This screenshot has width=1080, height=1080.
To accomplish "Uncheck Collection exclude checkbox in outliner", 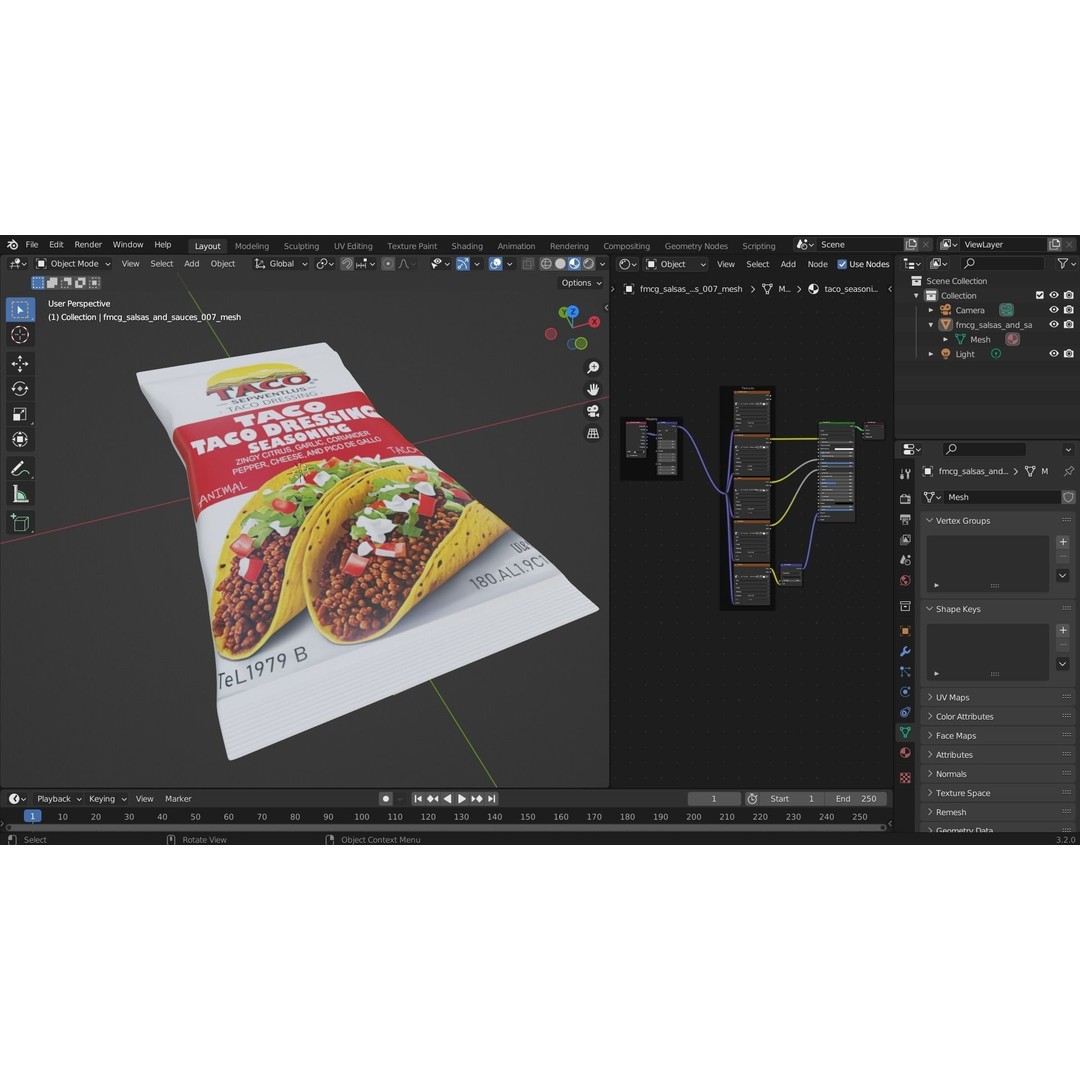I will (x=1039, y=295).
